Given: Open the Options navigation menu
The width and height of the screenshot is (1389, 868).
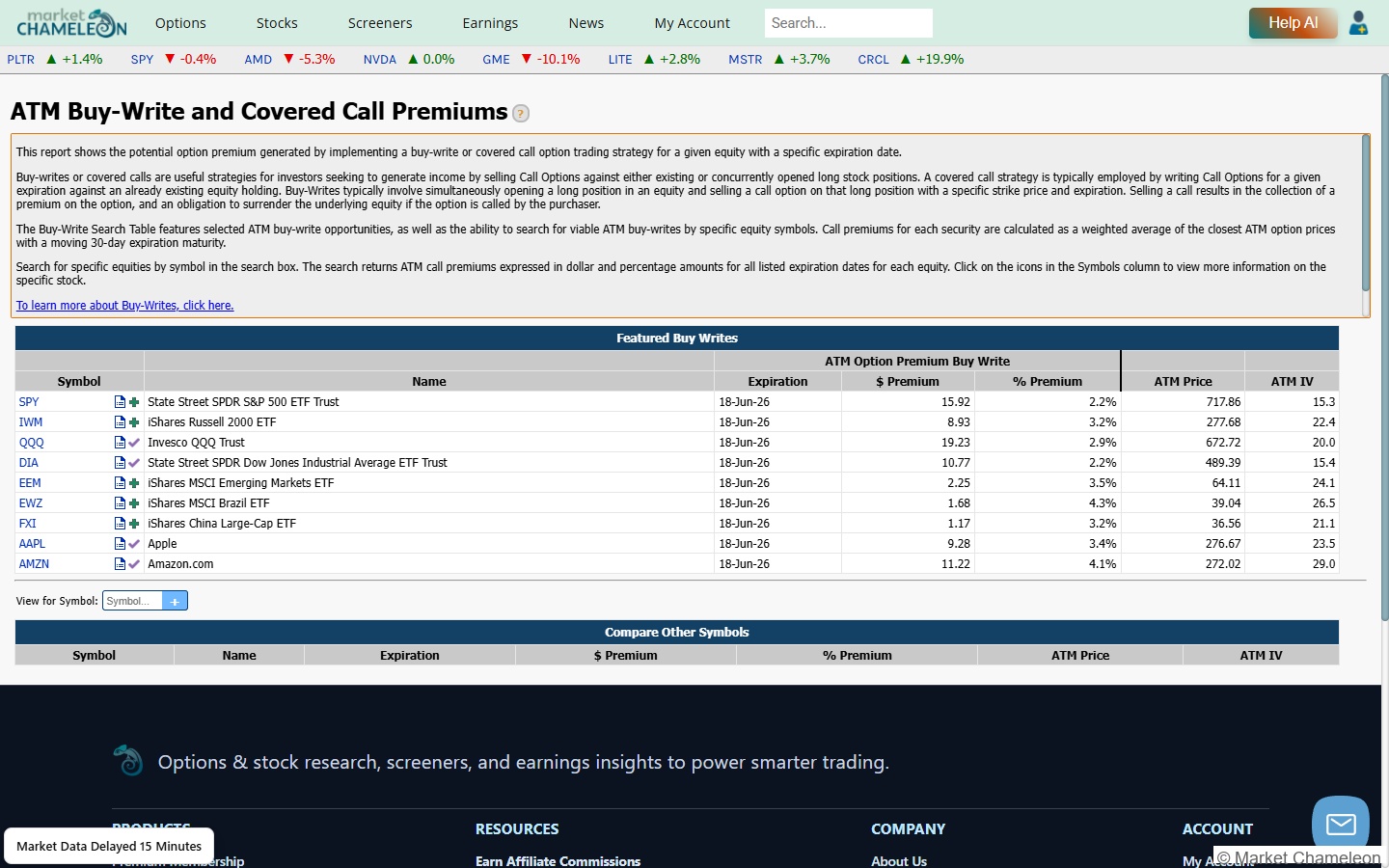Looking at the screenshot, I should click(x=180, y=23).
